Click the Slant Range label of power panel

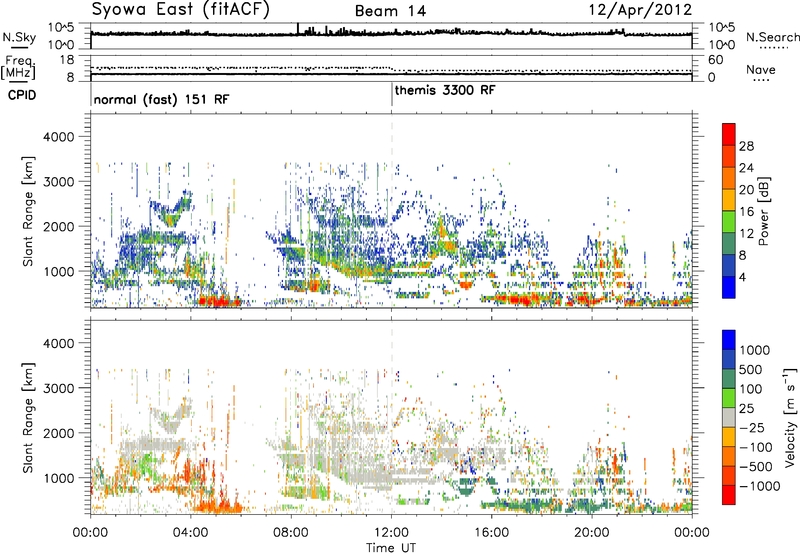click(28, 211)
